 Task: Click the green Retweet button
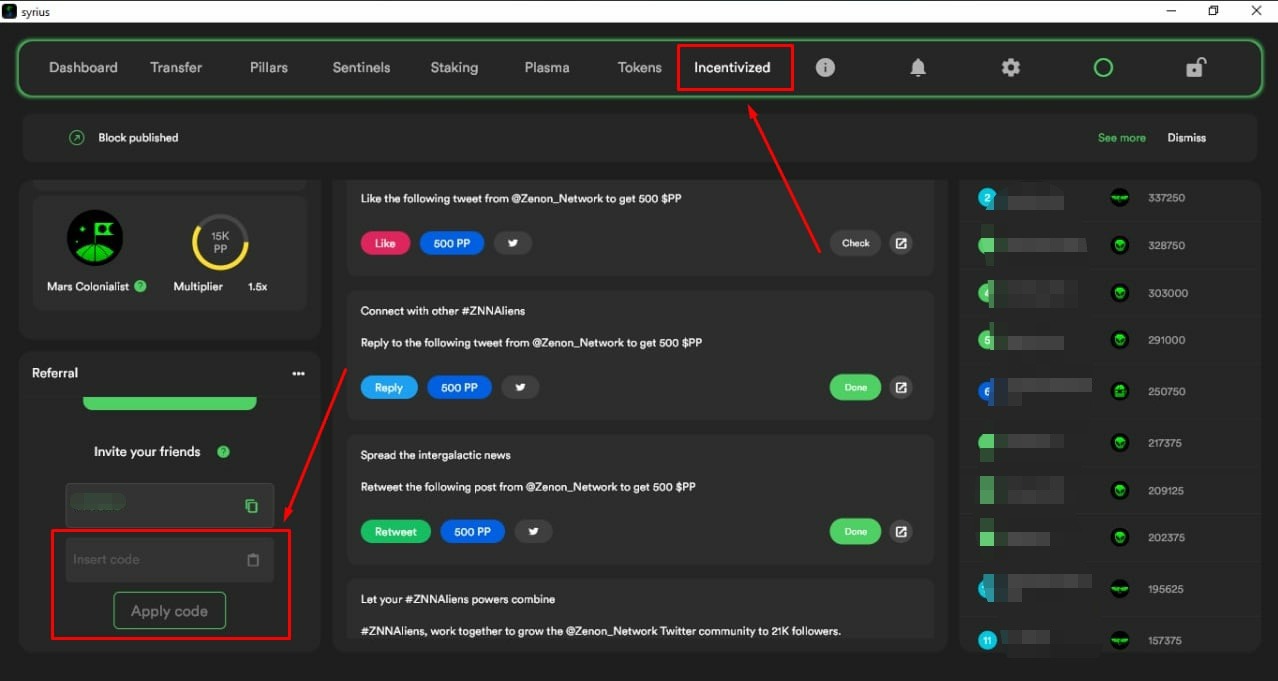[396, 532]
